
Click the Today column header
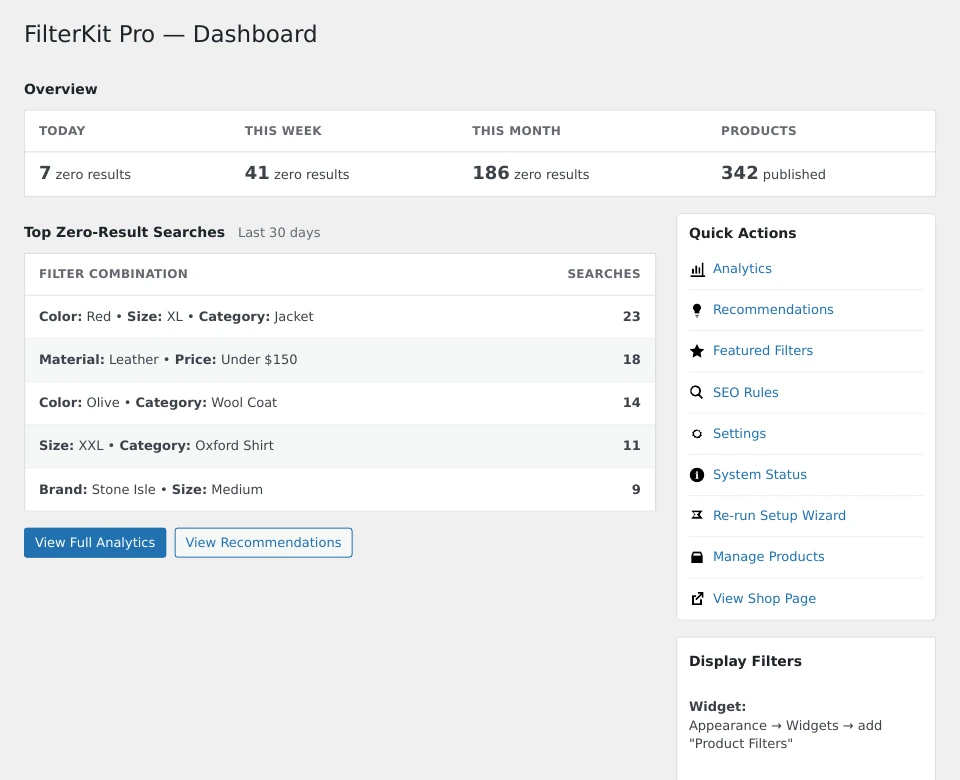click(x=62, y=130)
